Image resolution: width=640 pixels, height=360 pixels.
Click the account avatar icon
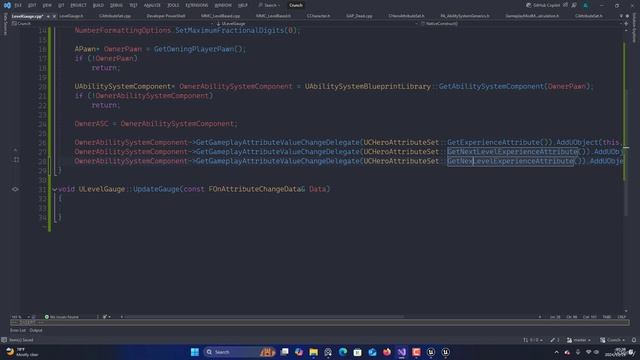click(x=586, y=5)
